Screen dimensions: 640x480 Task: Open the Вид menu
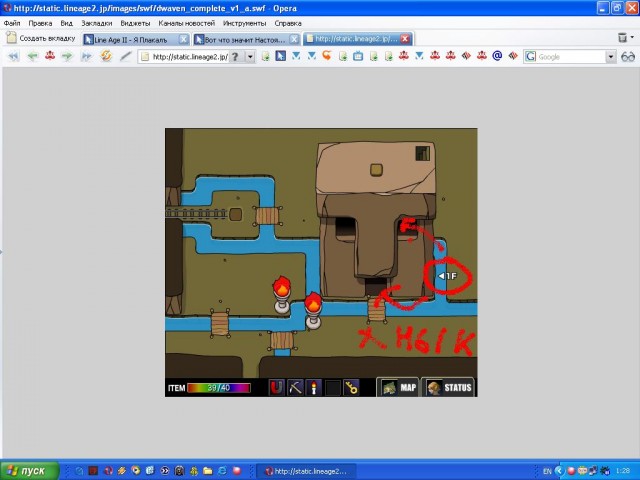pyautogui.click(x=66, y=23)
